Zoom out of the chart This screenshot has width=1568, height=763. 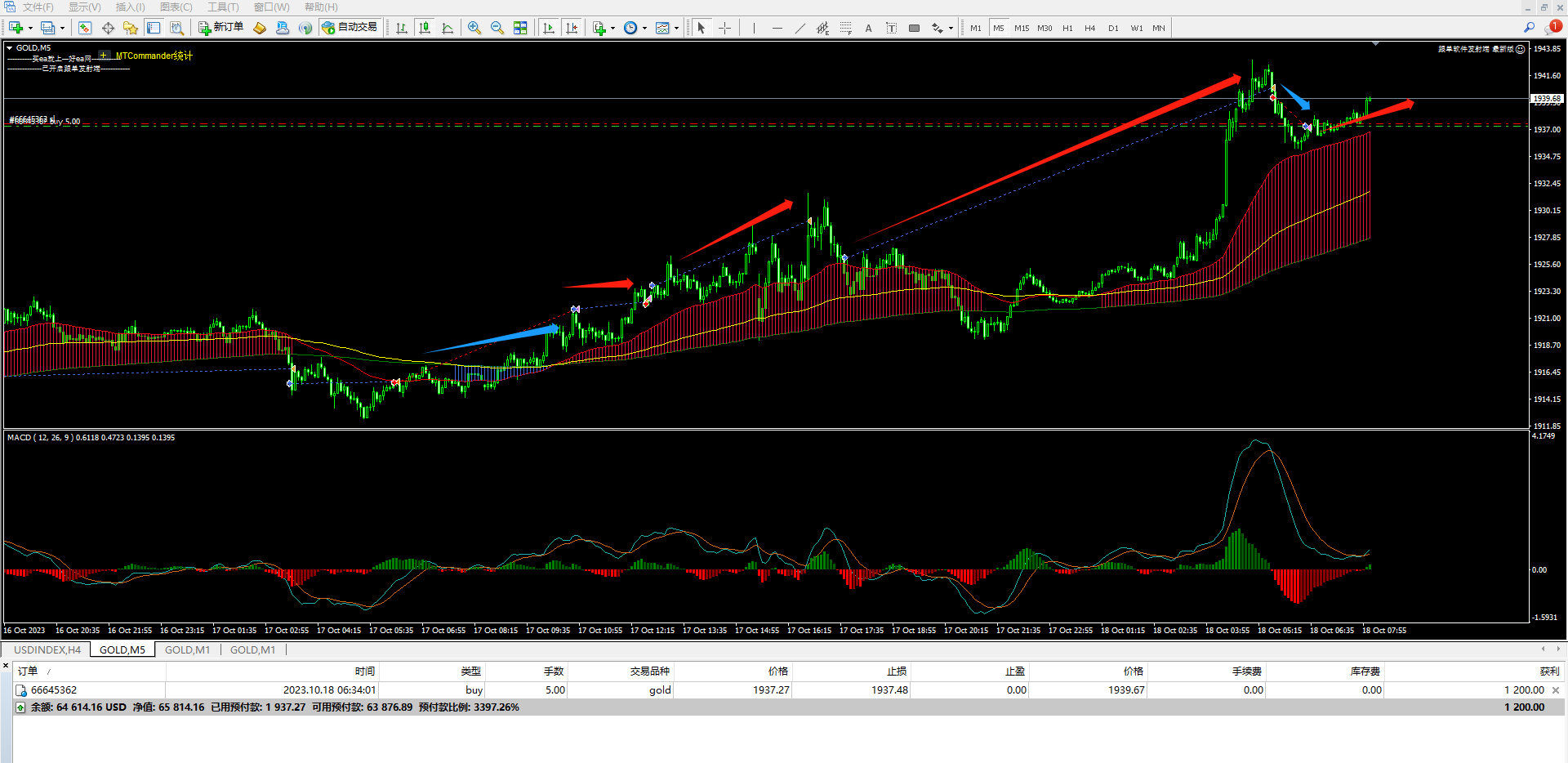coord(497,28)
